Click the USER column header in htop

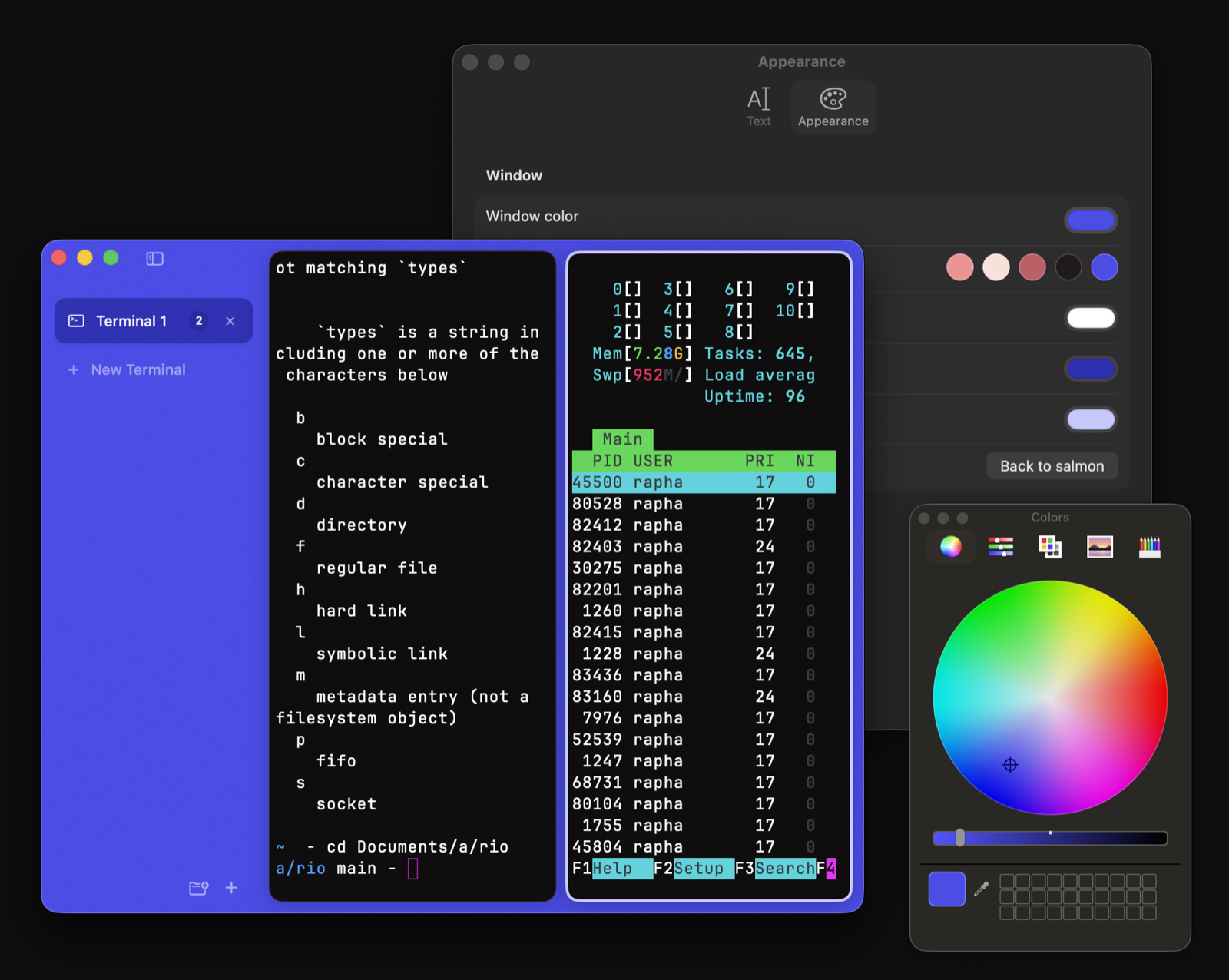click(654, 461)
